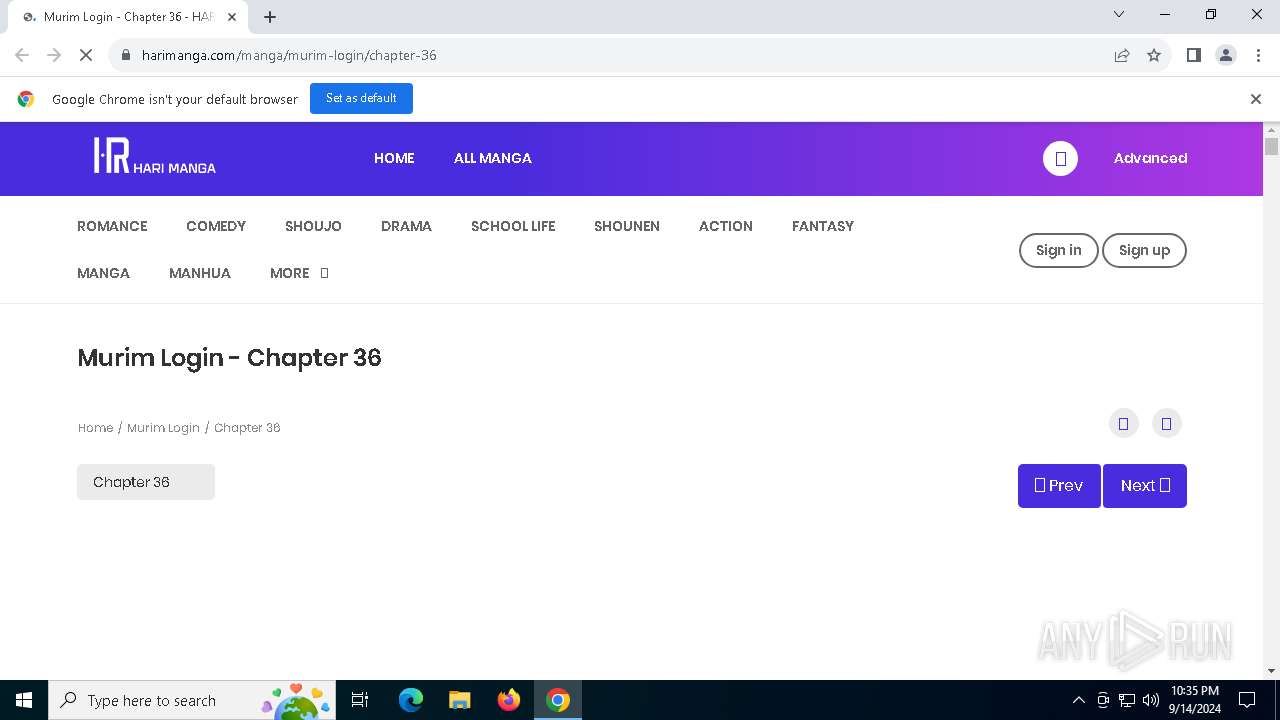Viewport: 1280px width, 720px height.
Task: Click the taskbar clock showing 10:35 PM
Action: pyautogui.click(x=1194, y=700)
